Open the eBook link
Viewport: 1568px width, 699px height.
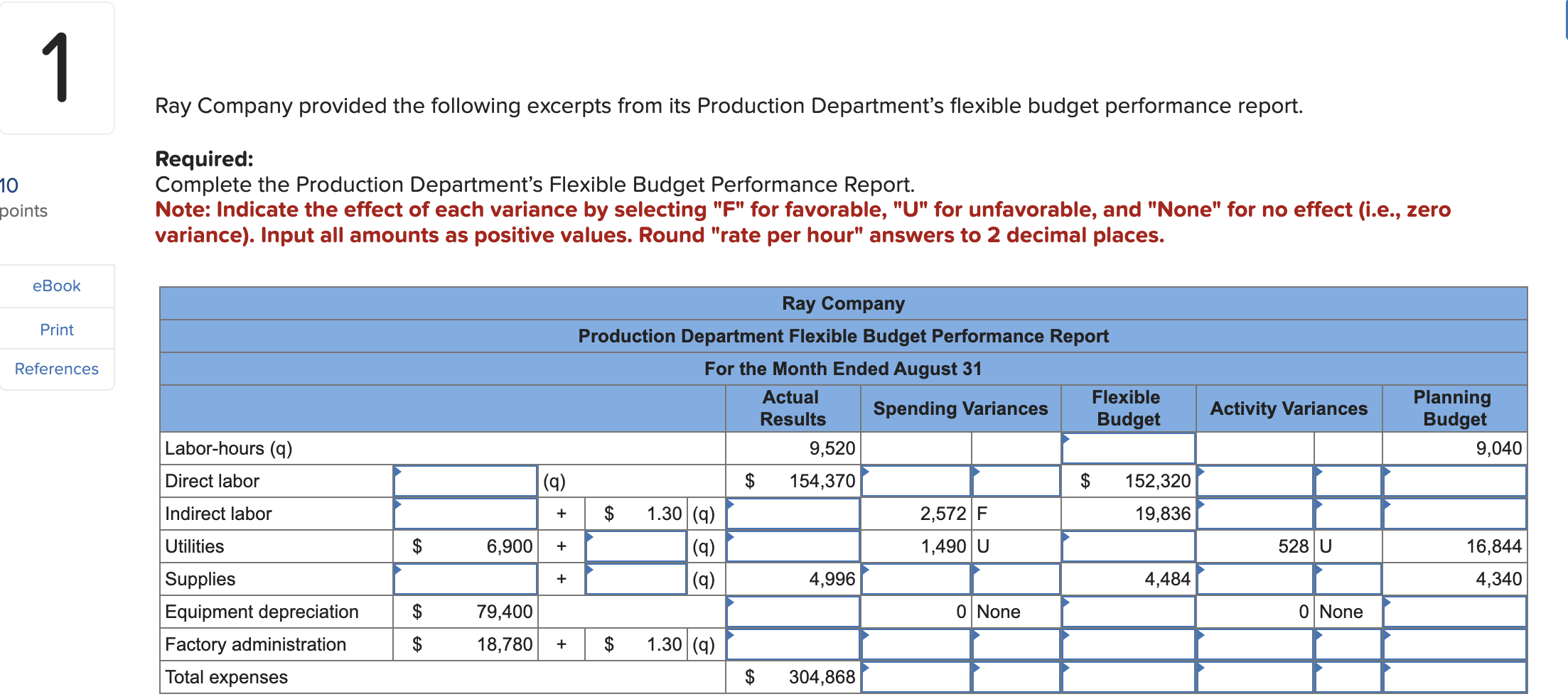point(56,286)
